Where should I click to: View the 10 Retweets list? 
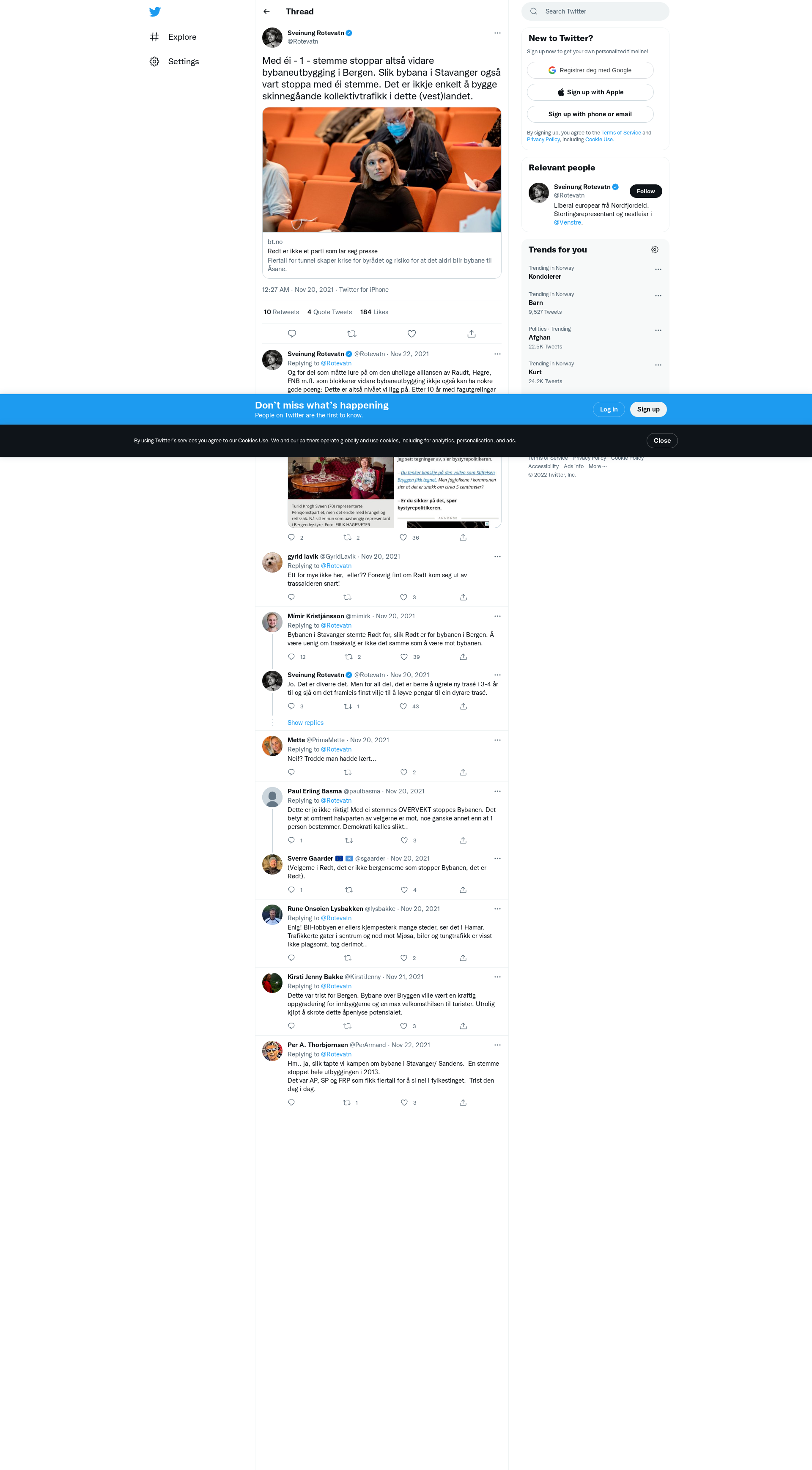[281, 312]
